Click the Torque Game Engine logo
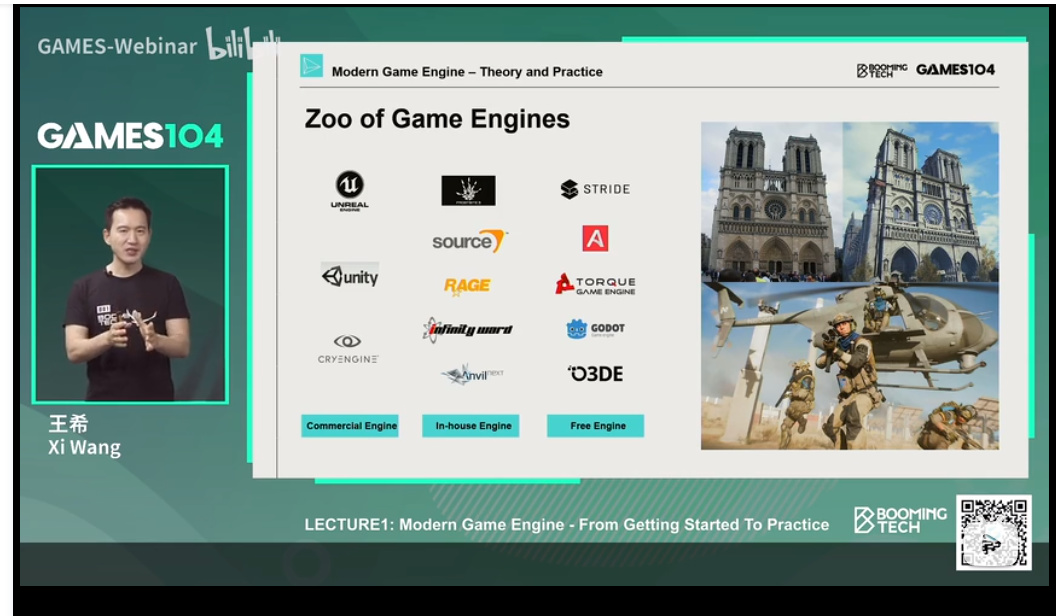The image size is (1056, 616). tap(595, 284)
